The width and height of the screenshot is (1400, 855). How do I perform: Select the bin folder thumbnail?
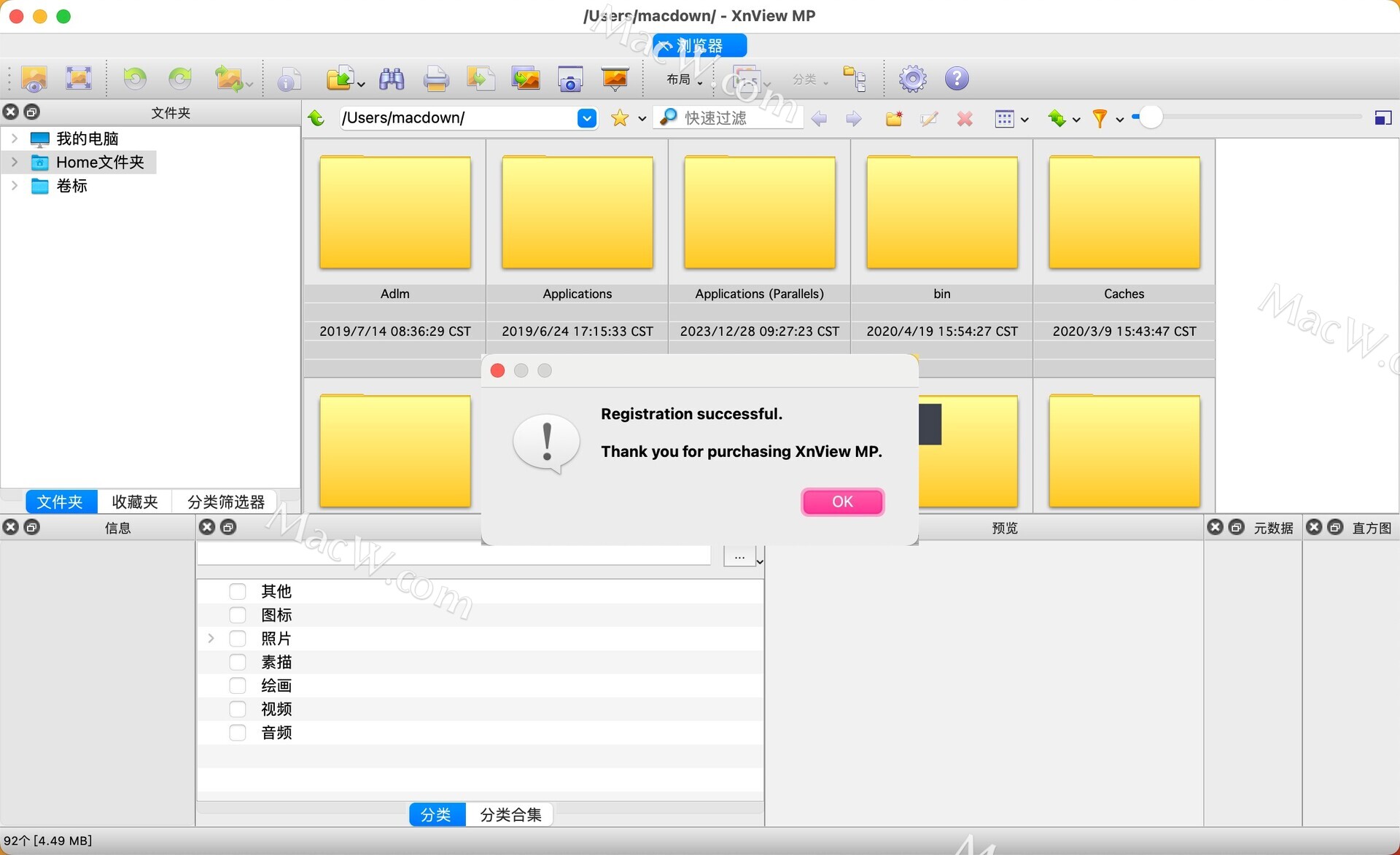pos(941,212)
